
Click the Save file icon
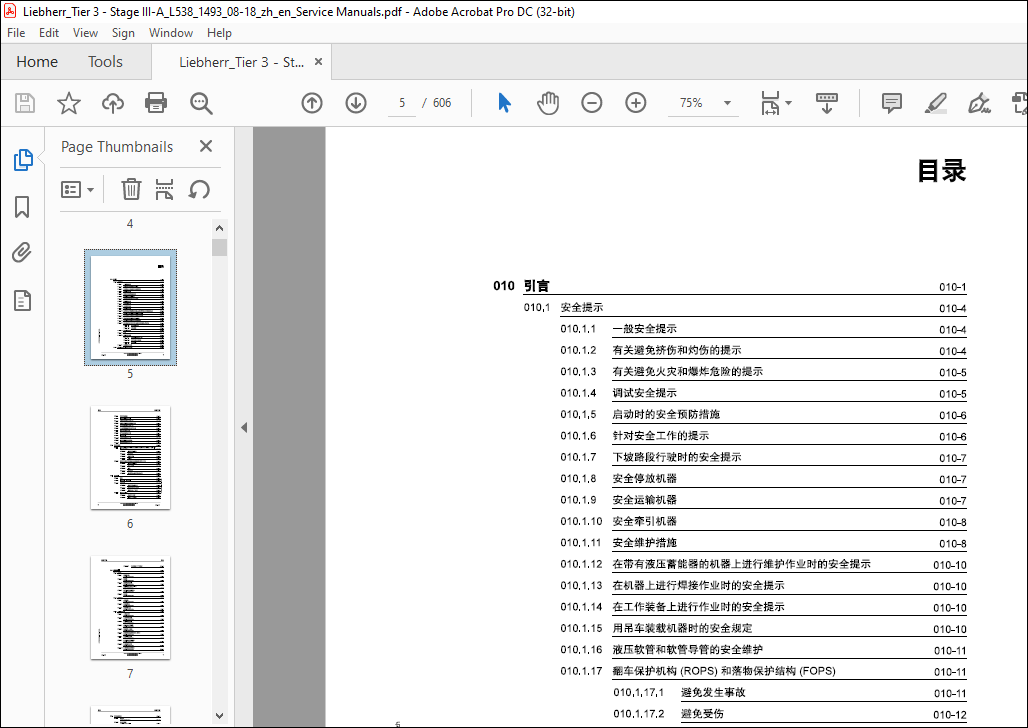pyautogui.click(x=25, y=103)
